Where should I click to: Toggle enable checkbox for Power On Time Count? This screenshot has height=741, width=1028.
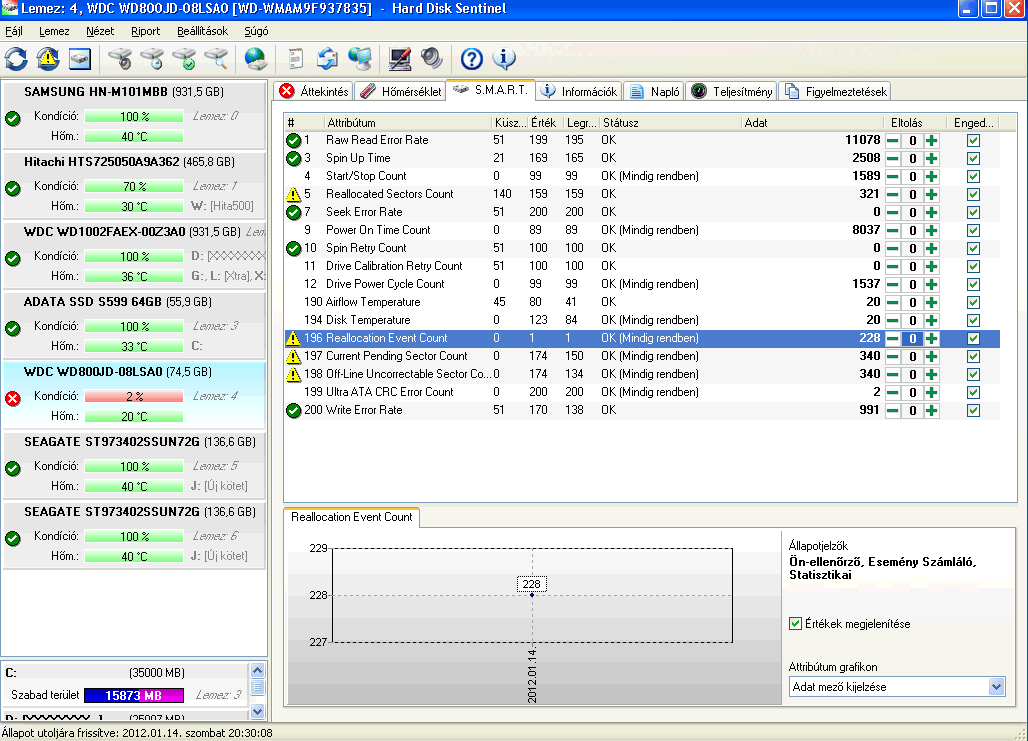(x=973, y=231)
